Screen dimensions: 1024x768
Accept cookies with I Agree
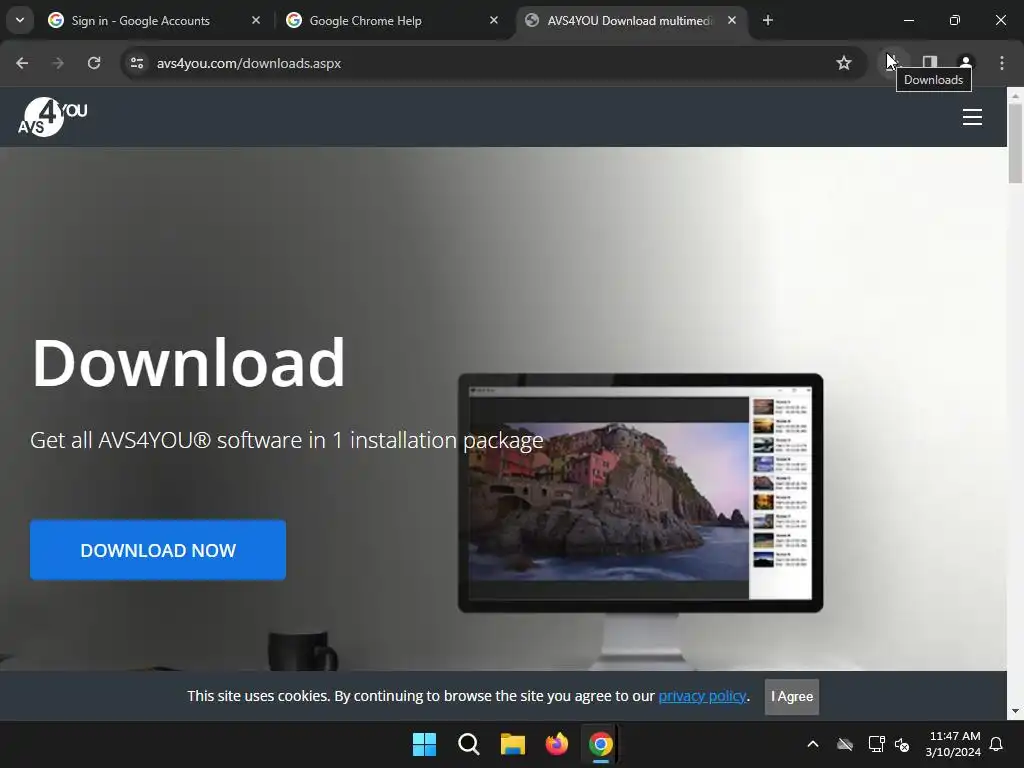(792, 696)
